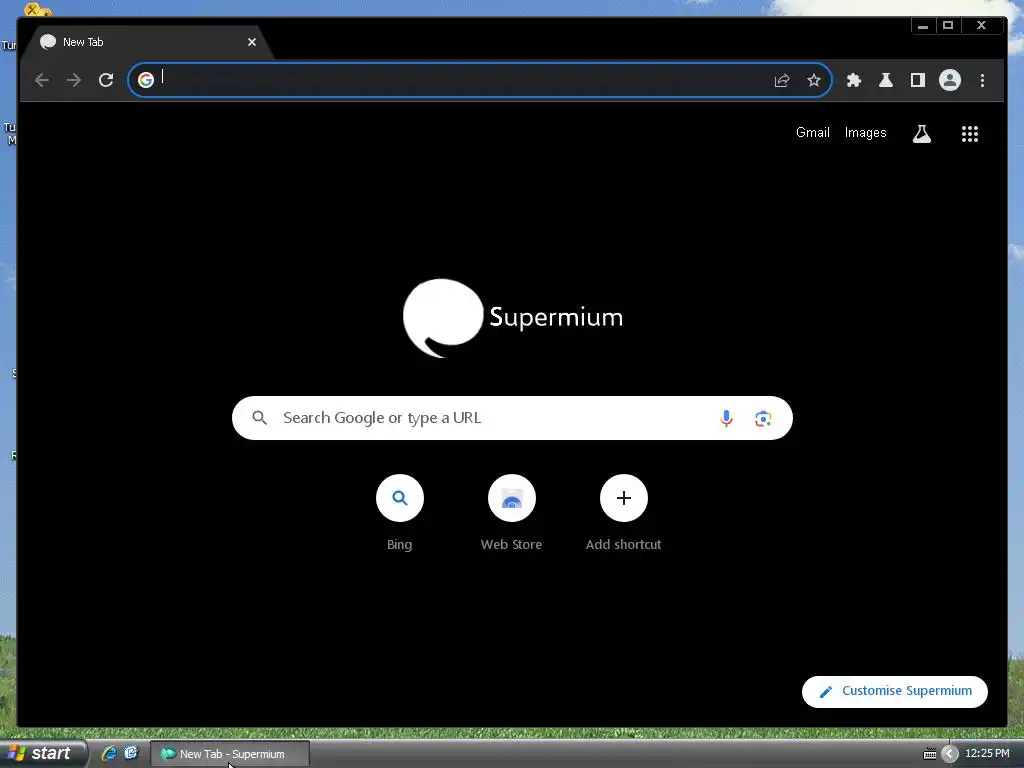Click the Add shortcut plus button
Screen dimensions: 1024x768
click(624, 498)
